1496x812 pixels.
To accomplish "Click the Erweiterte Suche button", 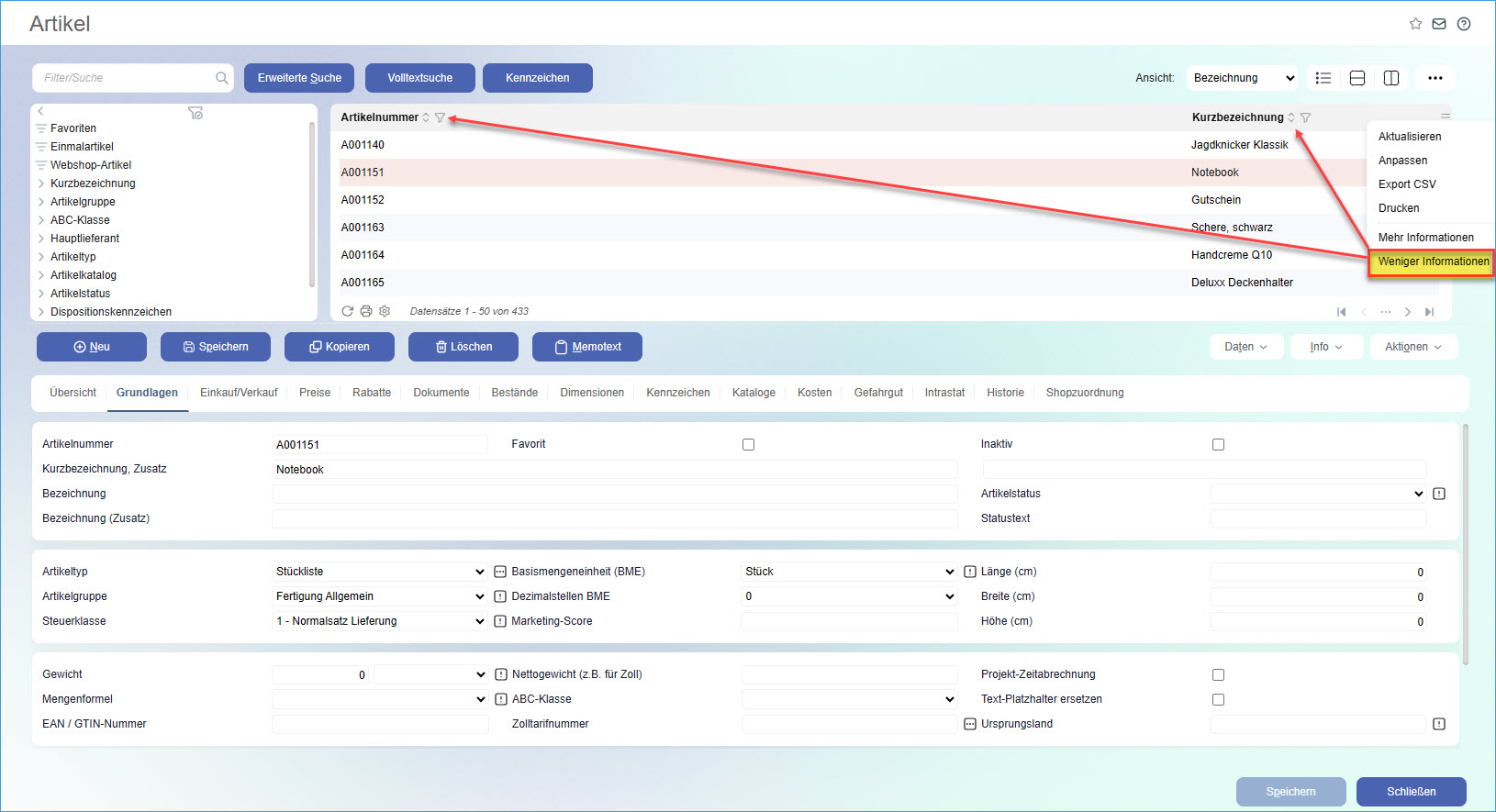I will pos(299,78).
